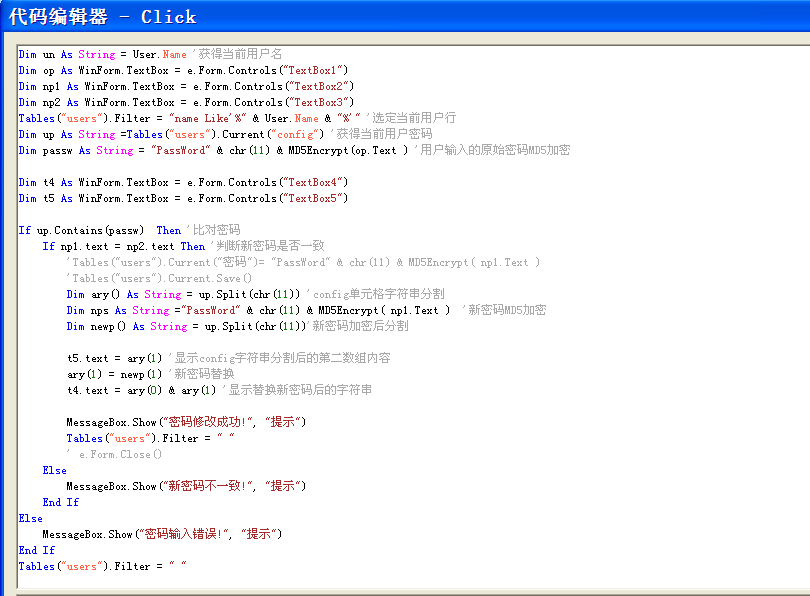Click the line with Controls("TextBox1")

[x=183, y=70]
